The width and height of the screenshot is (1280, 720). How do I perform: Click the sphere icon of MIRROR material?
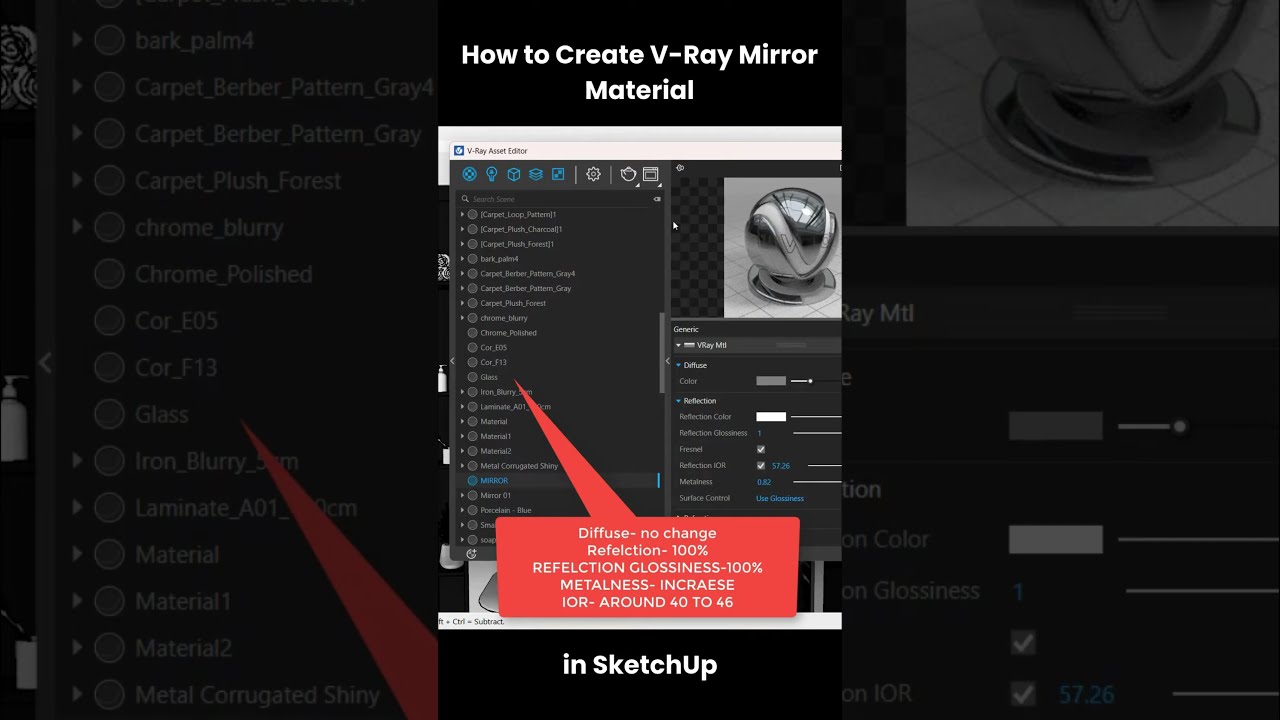pos(473,481)
